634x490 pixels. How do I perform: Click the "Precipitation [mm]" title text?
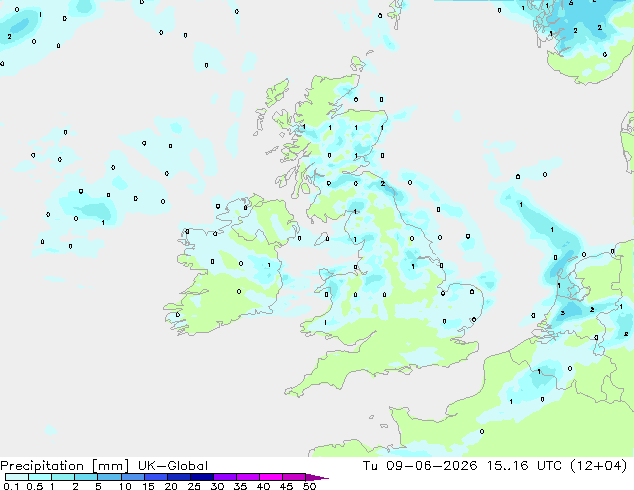coord(64,466)
